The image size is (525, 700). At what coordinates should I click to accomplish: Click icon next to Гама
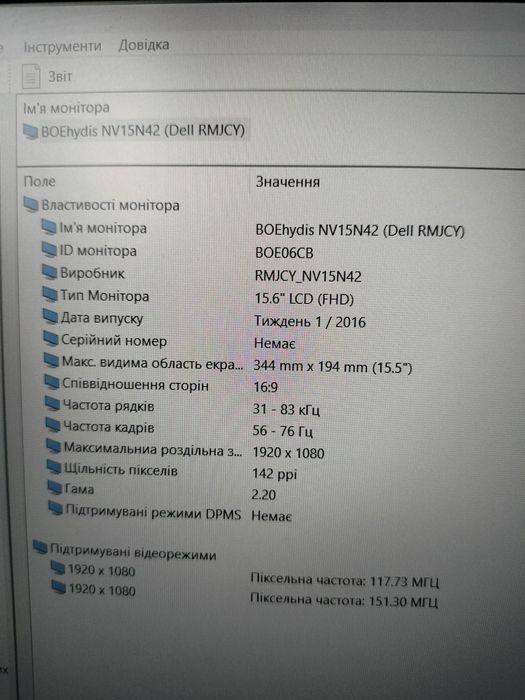[x=55, y=488]
